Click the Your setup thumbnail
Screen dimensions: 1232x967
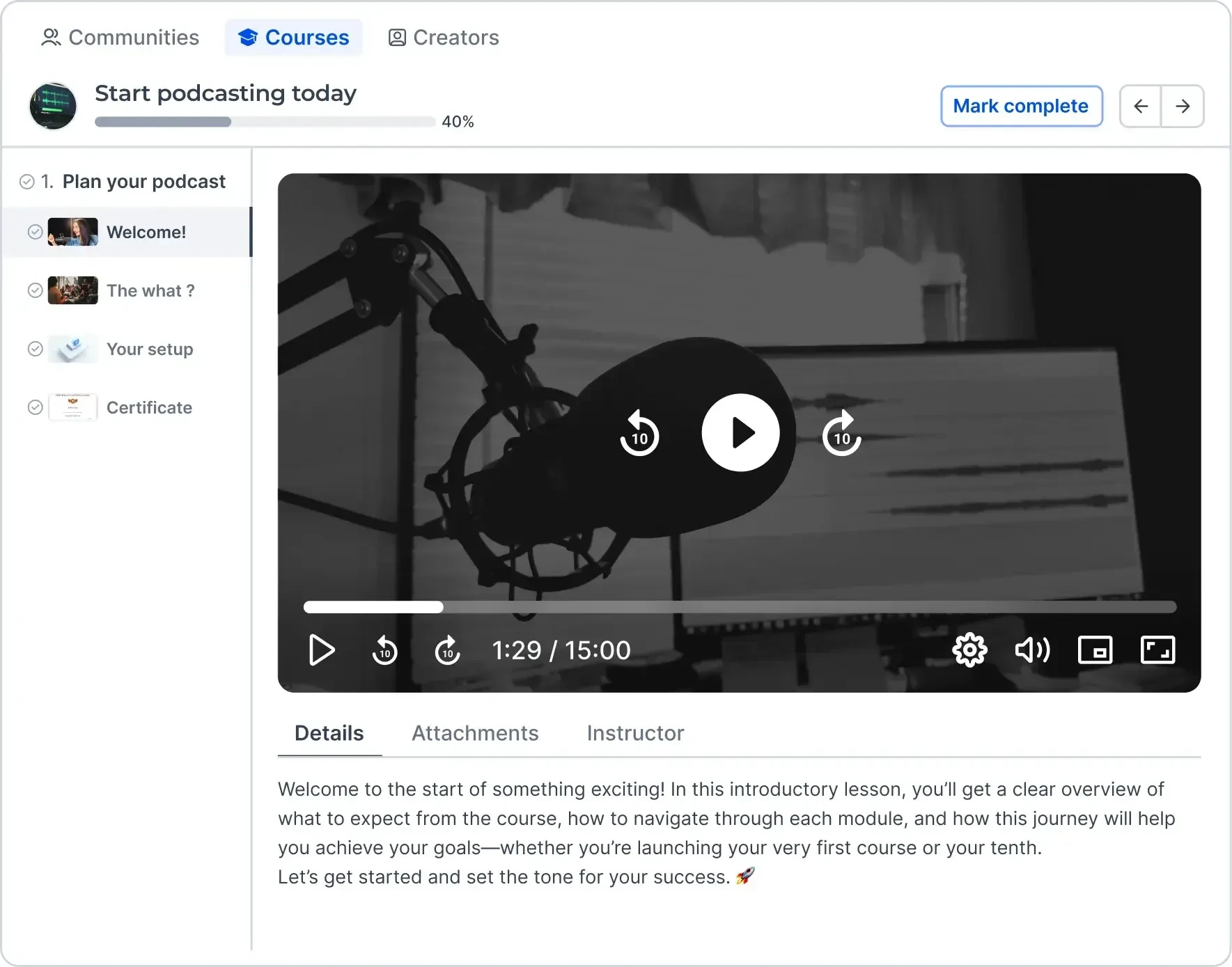point(72,349)
